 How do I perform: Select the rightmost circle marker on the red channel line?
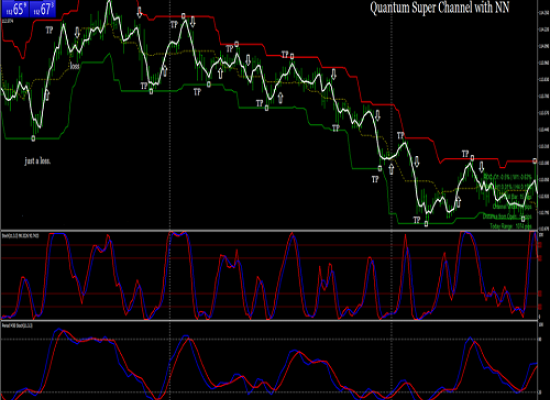(535, 161)
